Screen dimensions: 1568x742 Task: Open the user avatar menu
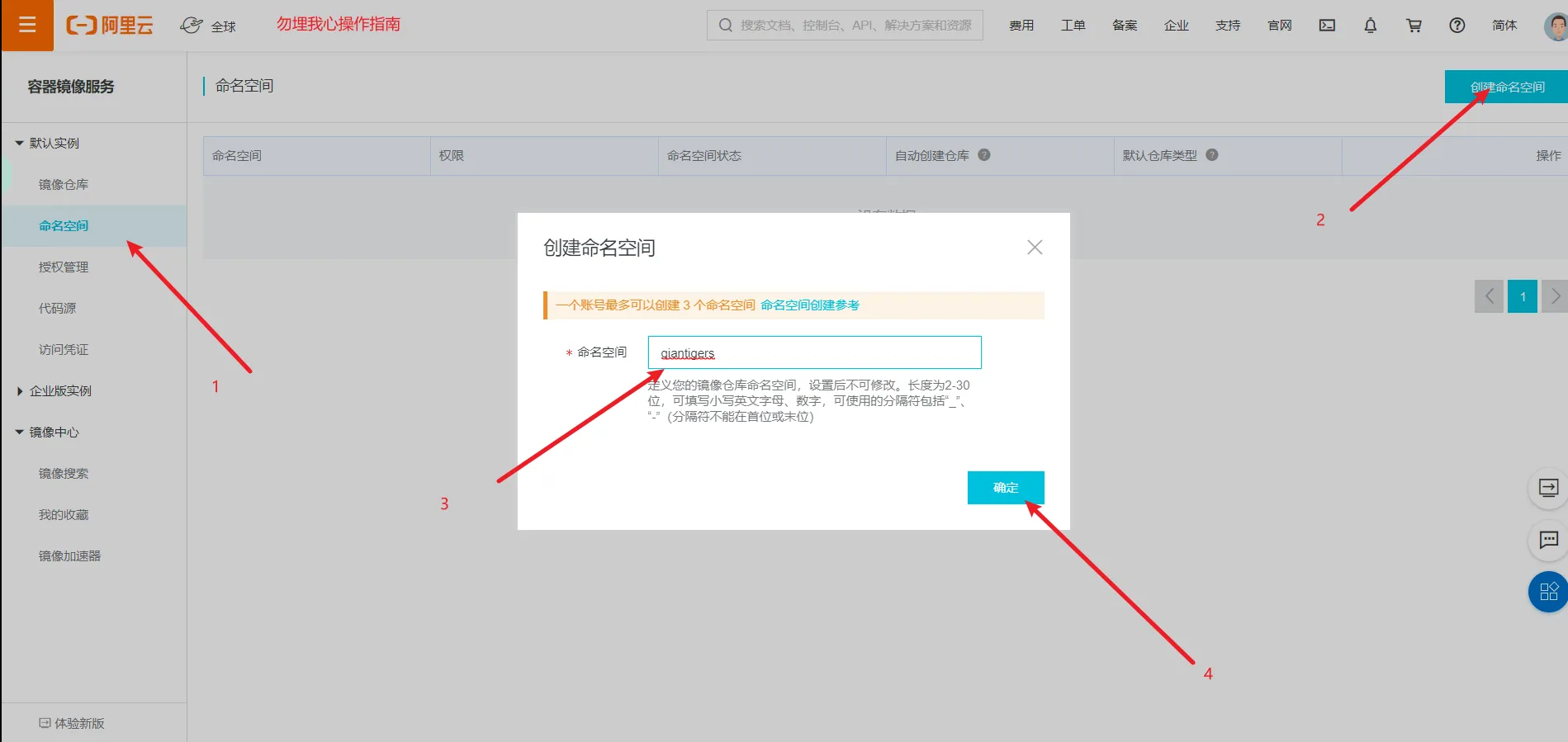click(x=1556, y=26)
